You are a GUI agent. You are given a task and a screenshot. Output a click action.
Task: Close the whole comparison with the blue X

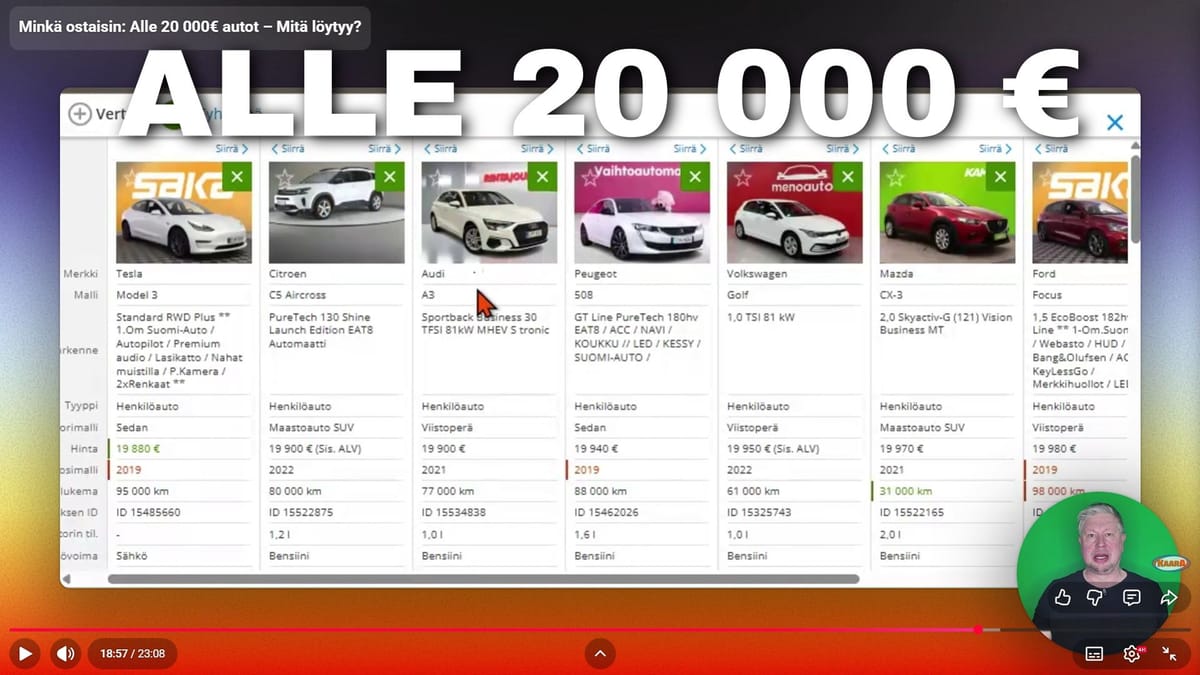(x=1115, y=122)
